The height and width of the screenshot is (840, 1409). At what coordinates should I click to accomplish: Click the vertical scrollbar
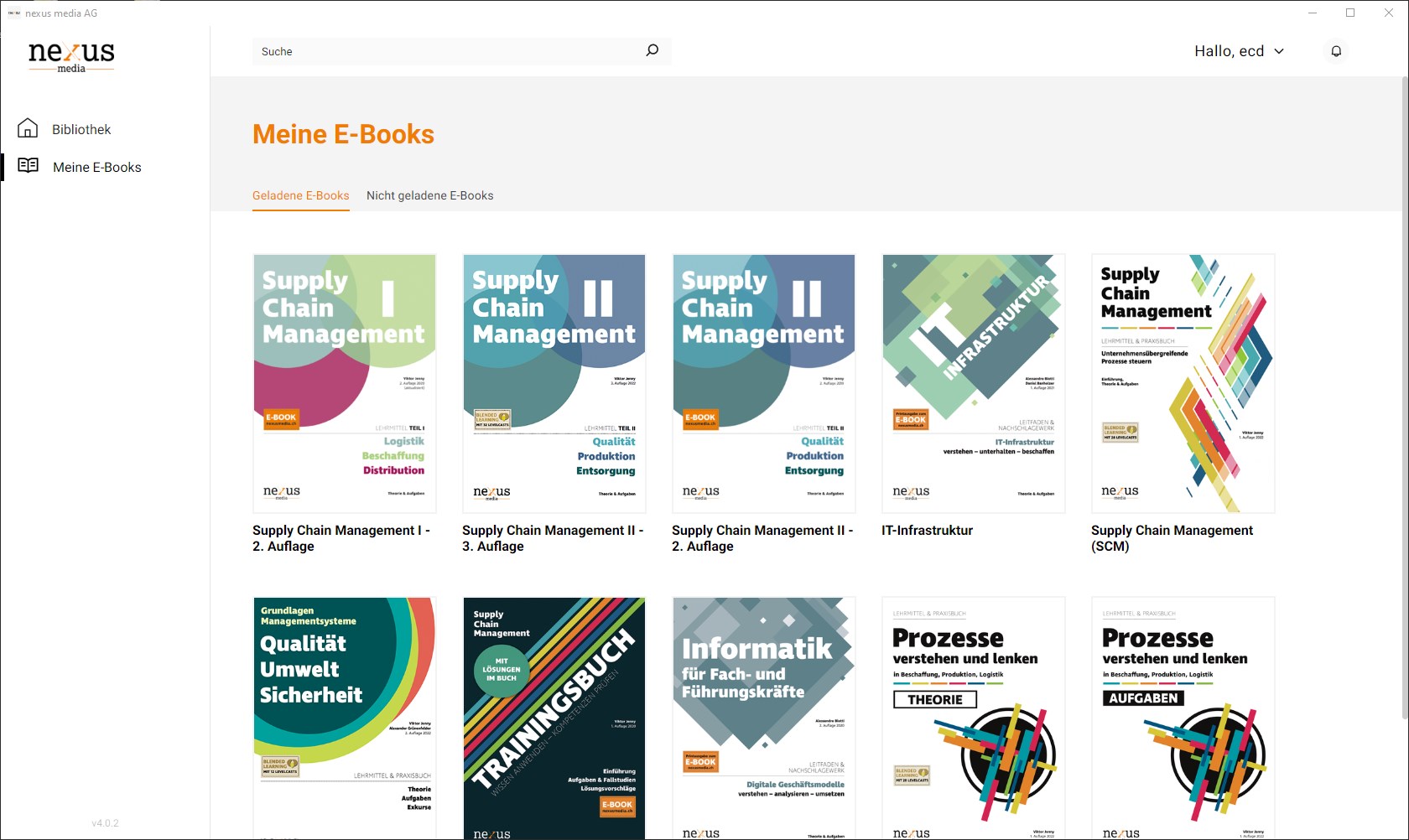point(1405,398)
